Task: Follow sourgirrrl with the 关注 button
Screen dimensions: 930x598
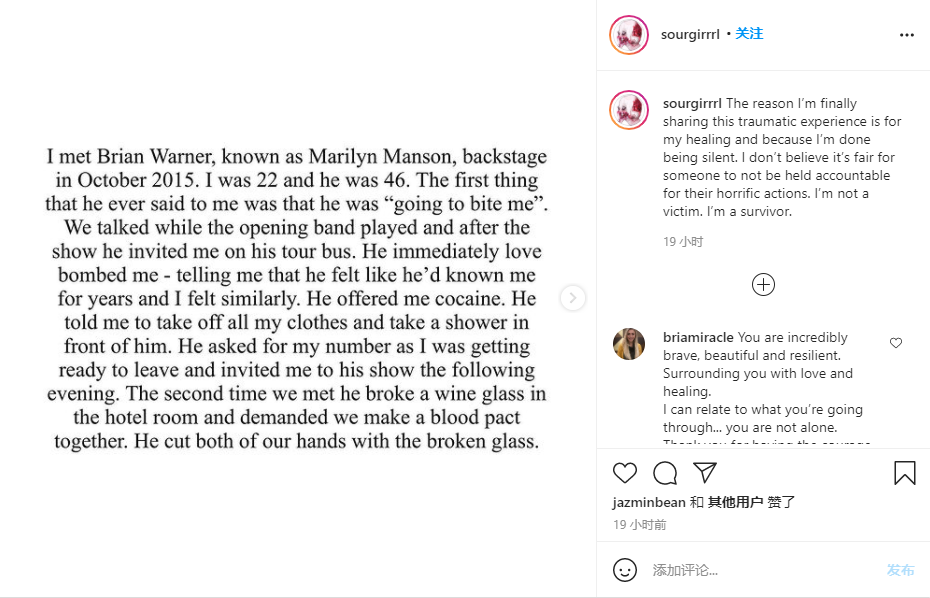Action: 749,34
